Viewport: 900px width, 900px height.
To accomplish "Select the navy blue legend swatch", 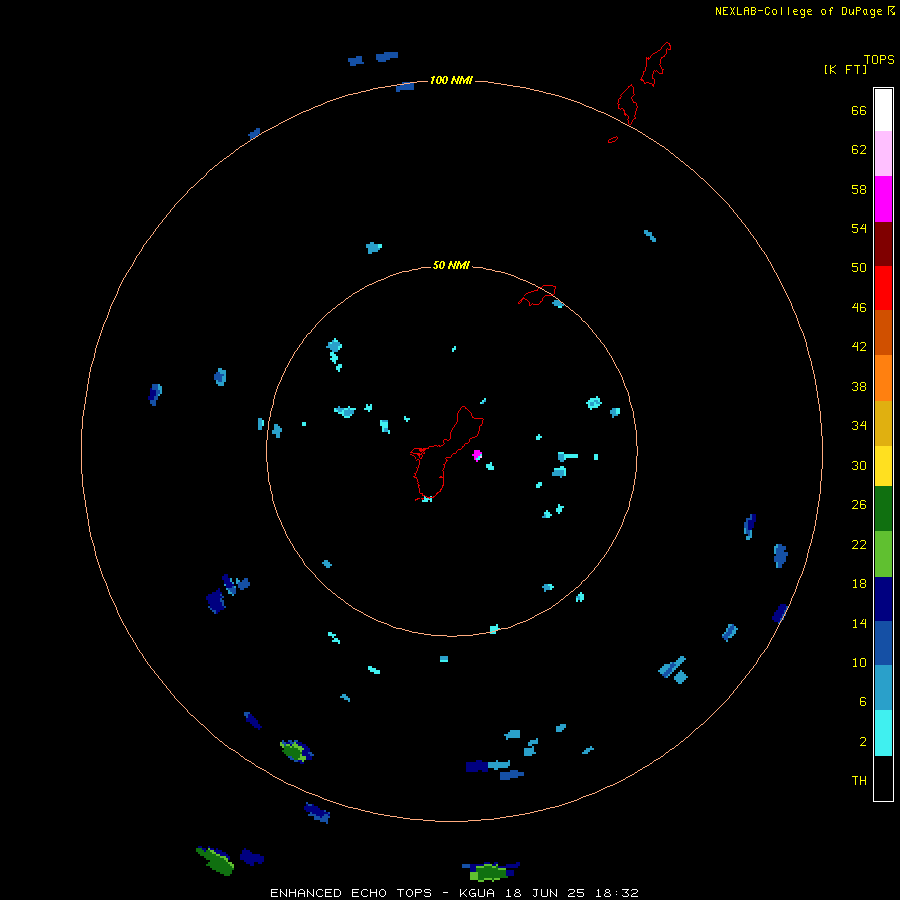I will (x=883, y=599).
